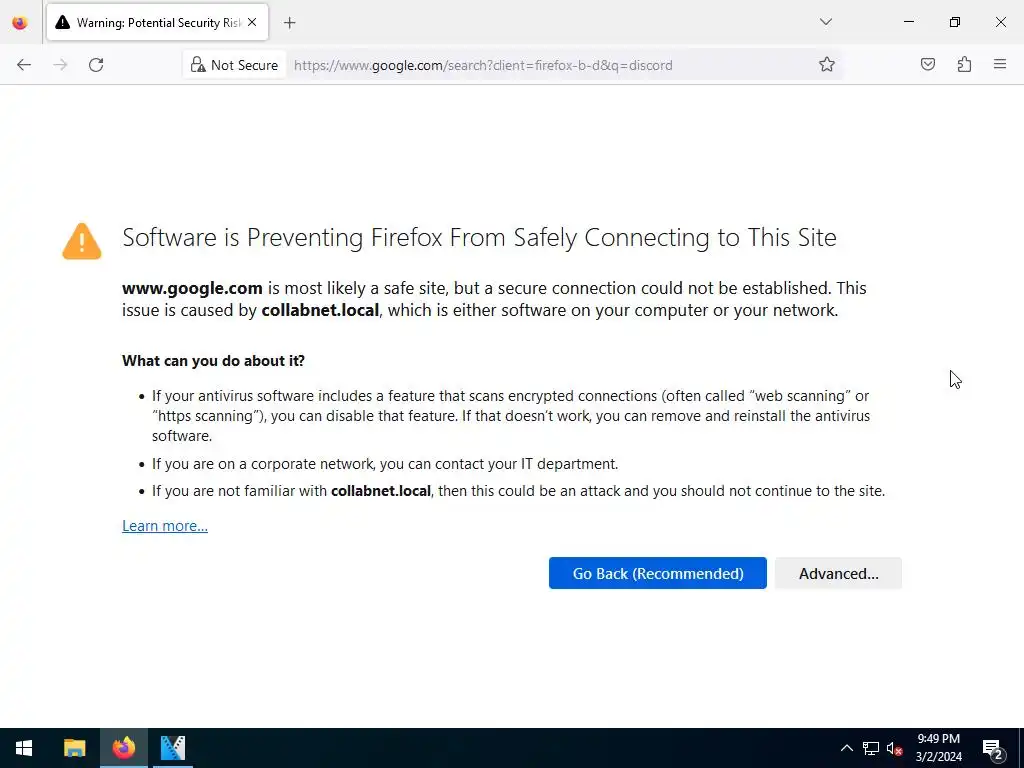
Task: Reload the current page
Action: click(96, 65)
